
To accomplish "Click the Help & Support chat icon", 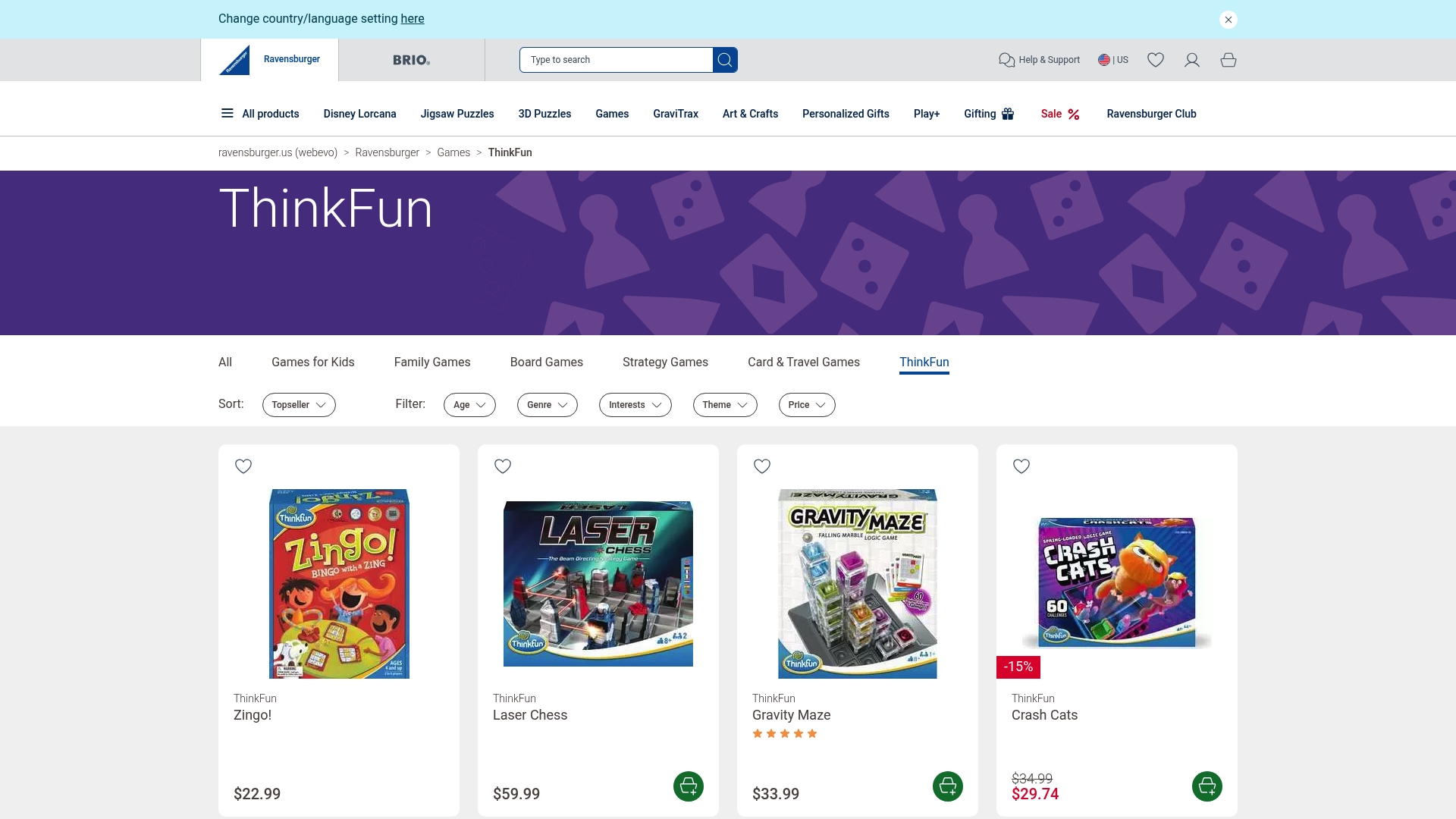I will [x=1006, y=60].
